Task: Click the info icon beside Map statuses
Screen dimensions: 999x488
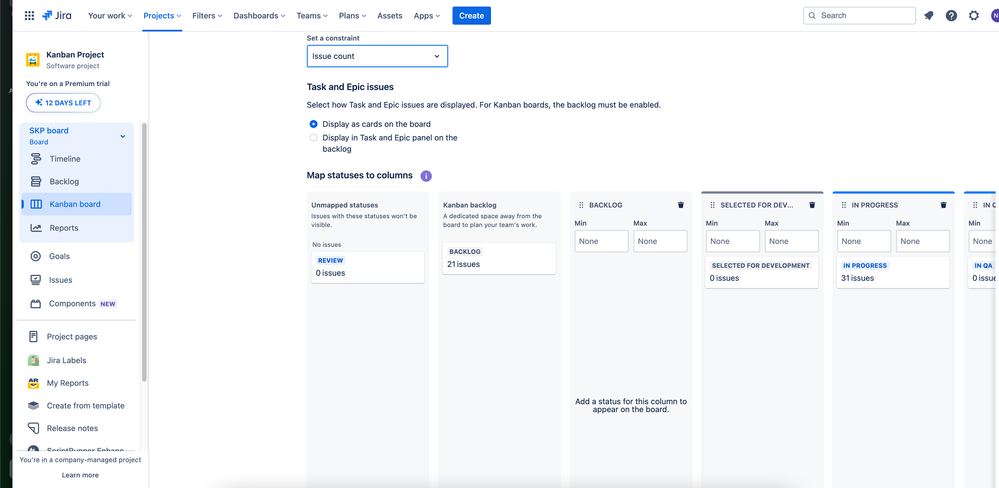Action: coord(426,176)
